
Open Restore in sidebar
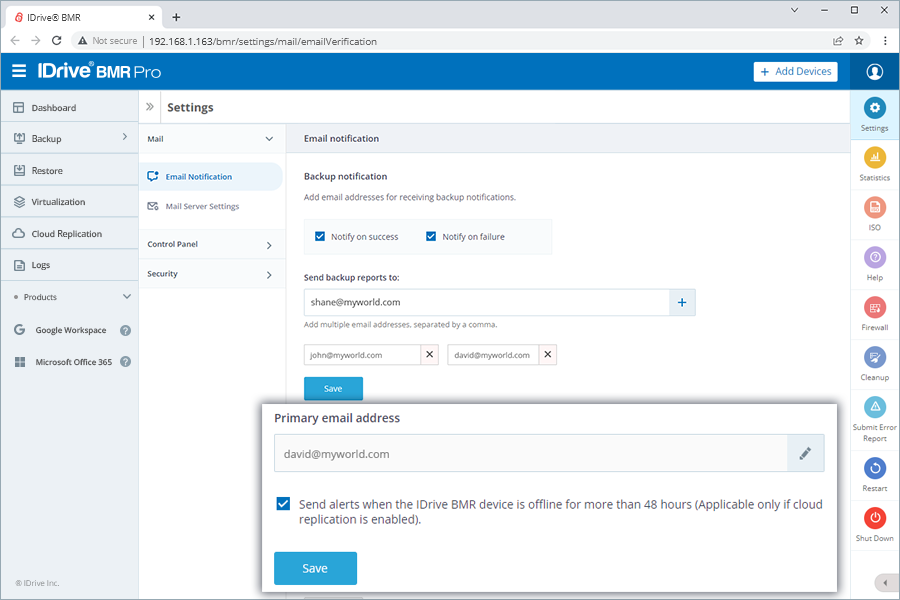(x=69, y=171)
